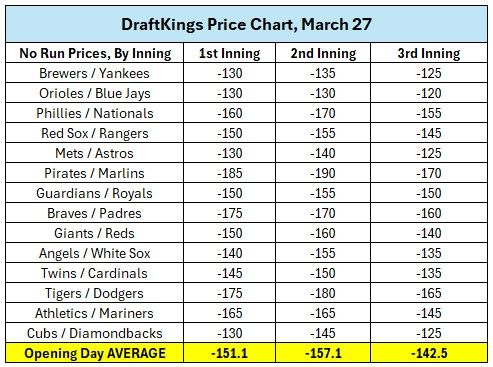Select the Opening Day AVERAGE yellow cell
The image size is (493, 367).
(95, 353)
